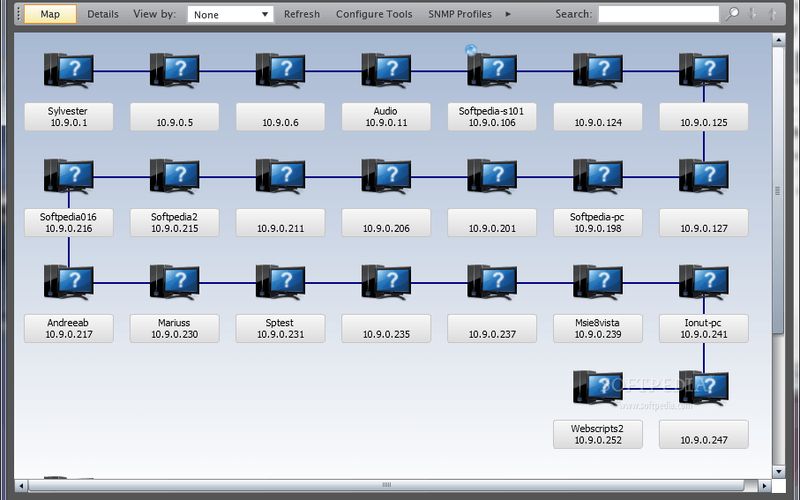
Task: Expand the toolbar overflow arrow after SNMP Profiles
Action: click(x=508, y=14)
